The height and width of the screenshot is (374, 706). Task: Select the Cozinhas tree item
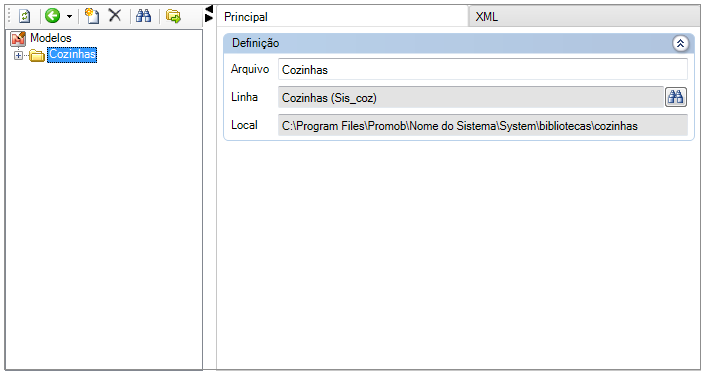(72, 54)
